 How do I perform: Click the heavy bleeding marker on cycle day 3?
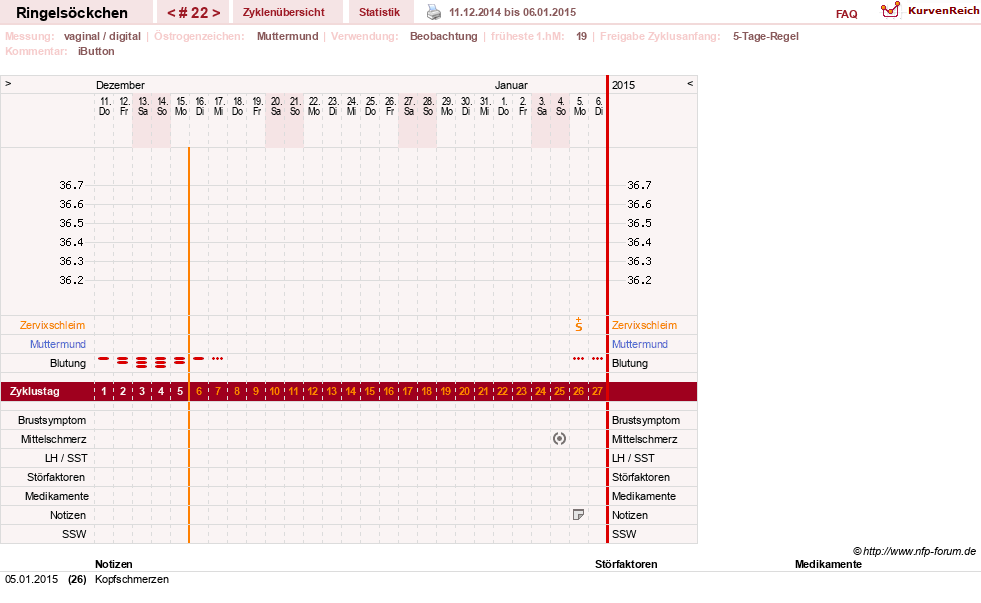[142, 362]
